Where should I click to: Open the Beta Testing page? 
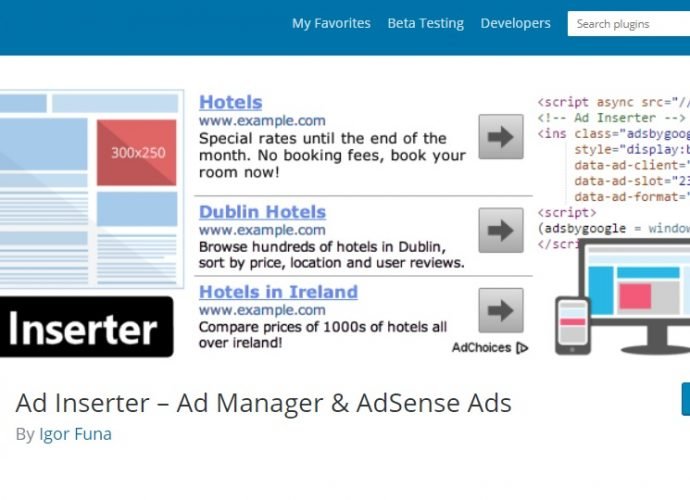[426, 23]
